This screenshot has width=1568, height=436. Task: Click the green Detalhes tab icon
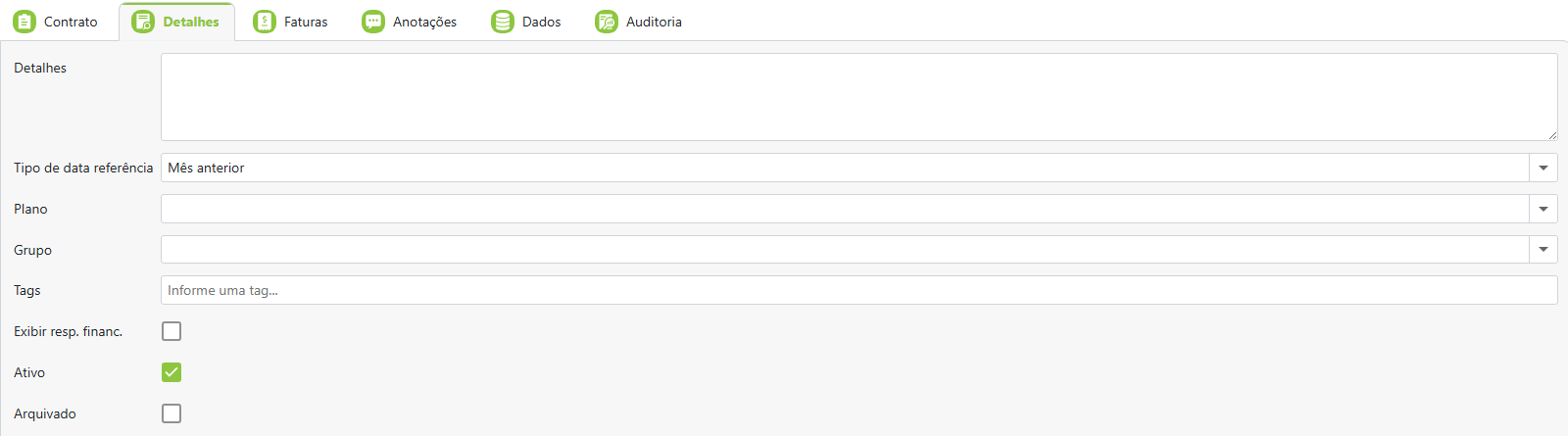(x=143, y=22)
